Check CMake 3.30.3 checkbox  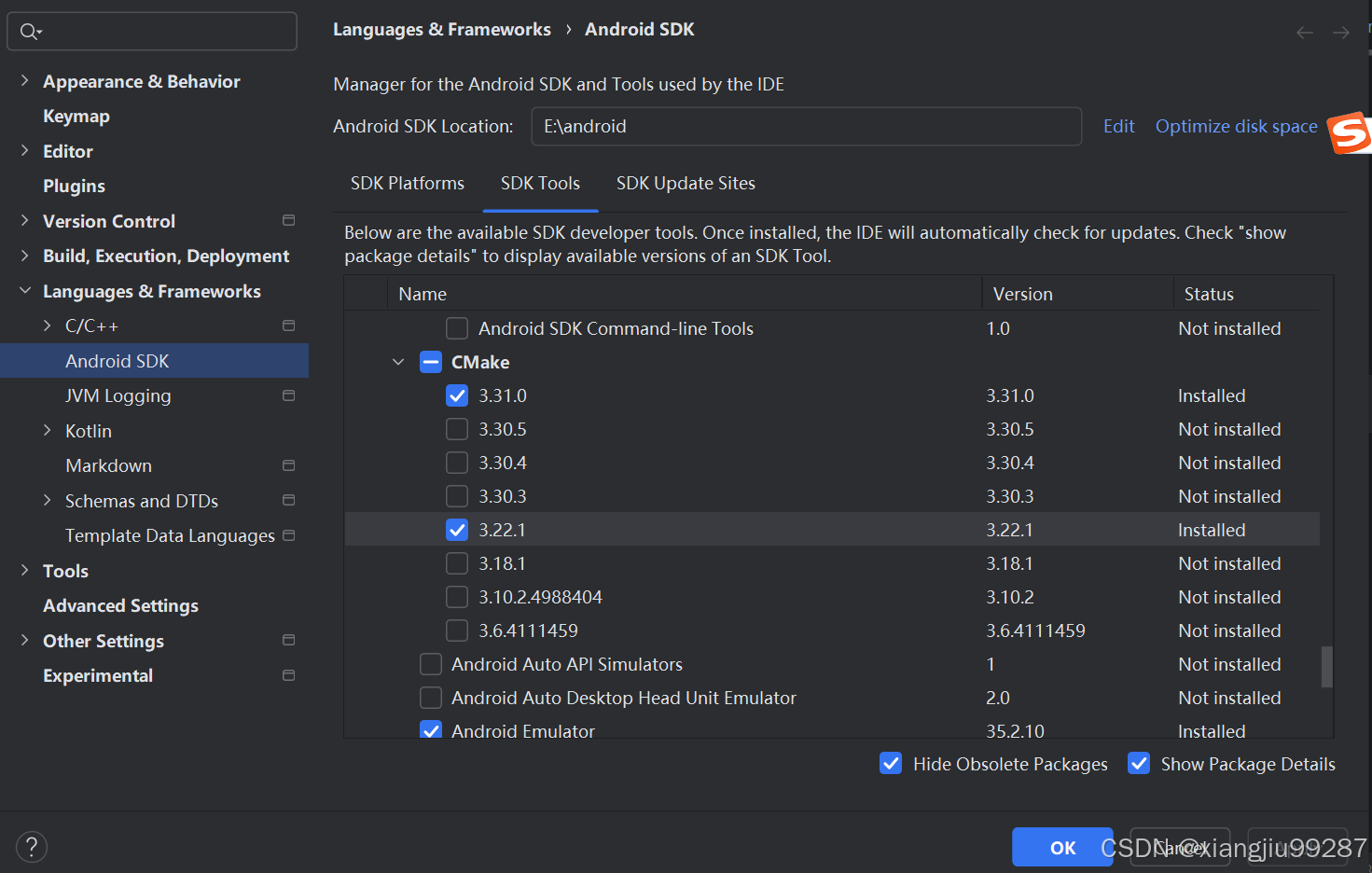457,496
